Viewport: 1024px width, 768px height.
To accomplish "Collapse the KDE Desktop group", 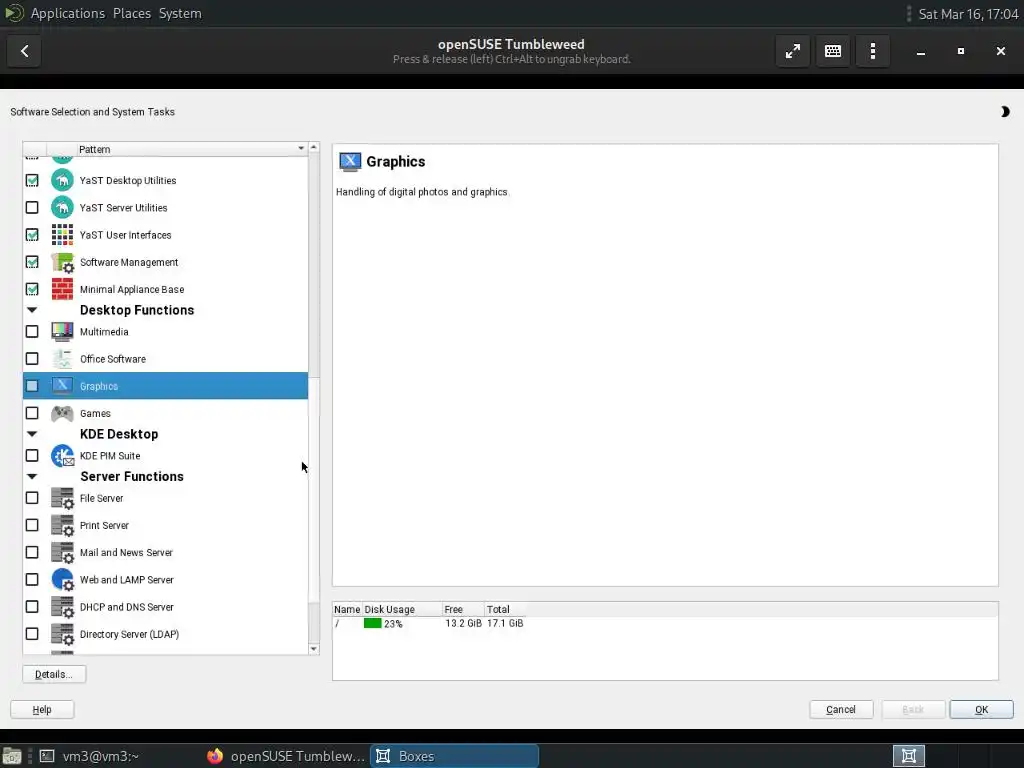I will (x=32, y=434).
